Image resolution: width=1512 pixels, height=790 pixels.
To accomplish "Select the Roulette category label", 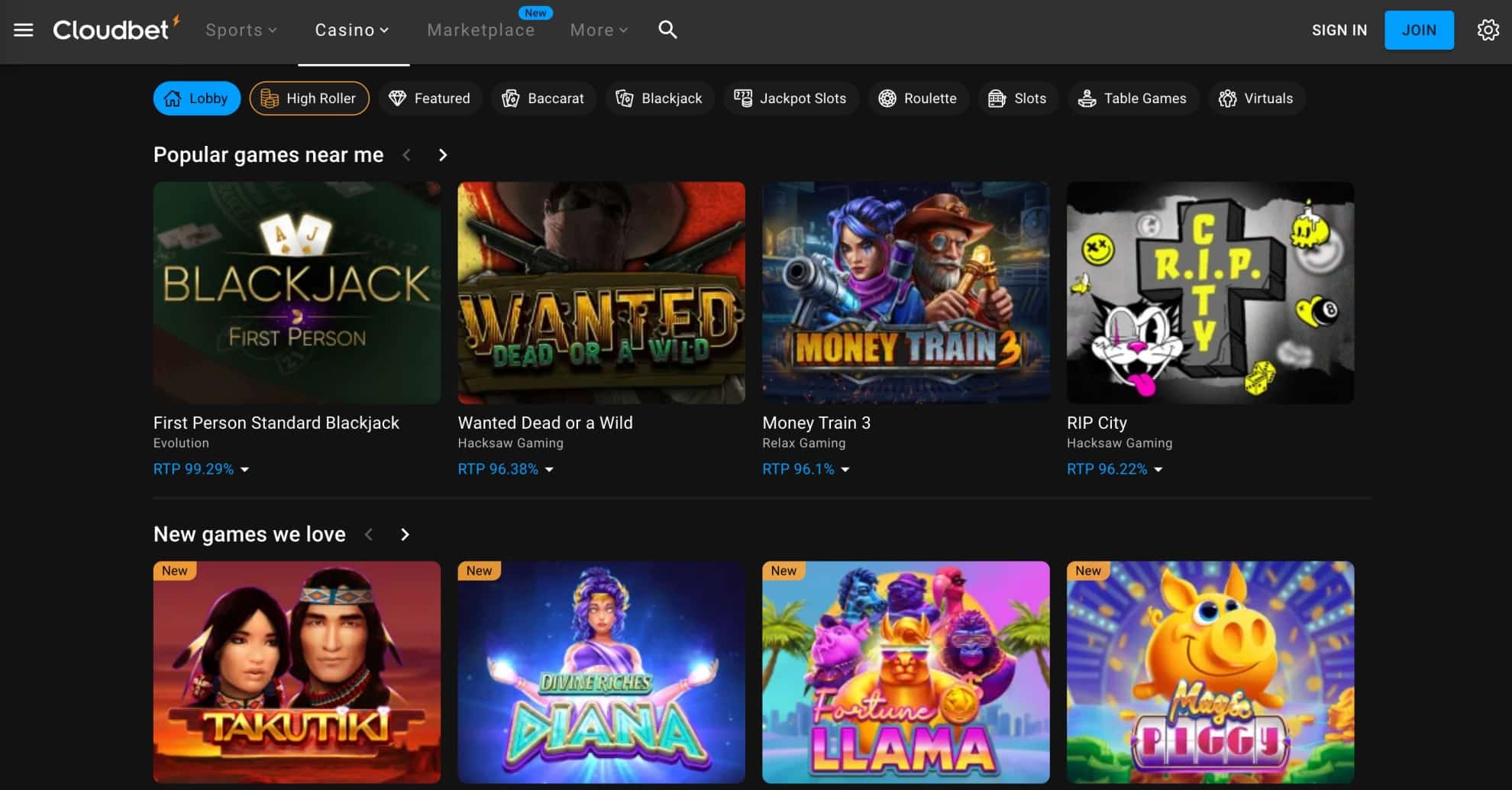I will point(930,99).
